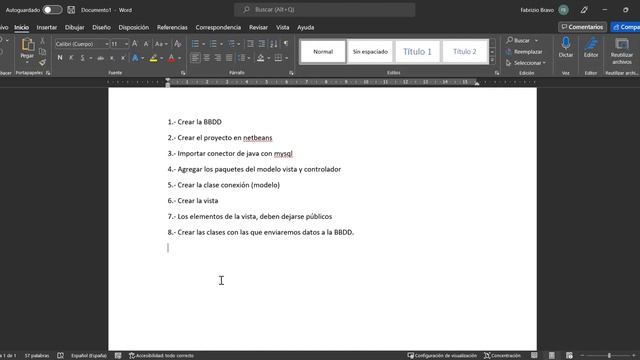Viewport: 640px width, 360px height.
Task: Align text left
Action: 196,58
